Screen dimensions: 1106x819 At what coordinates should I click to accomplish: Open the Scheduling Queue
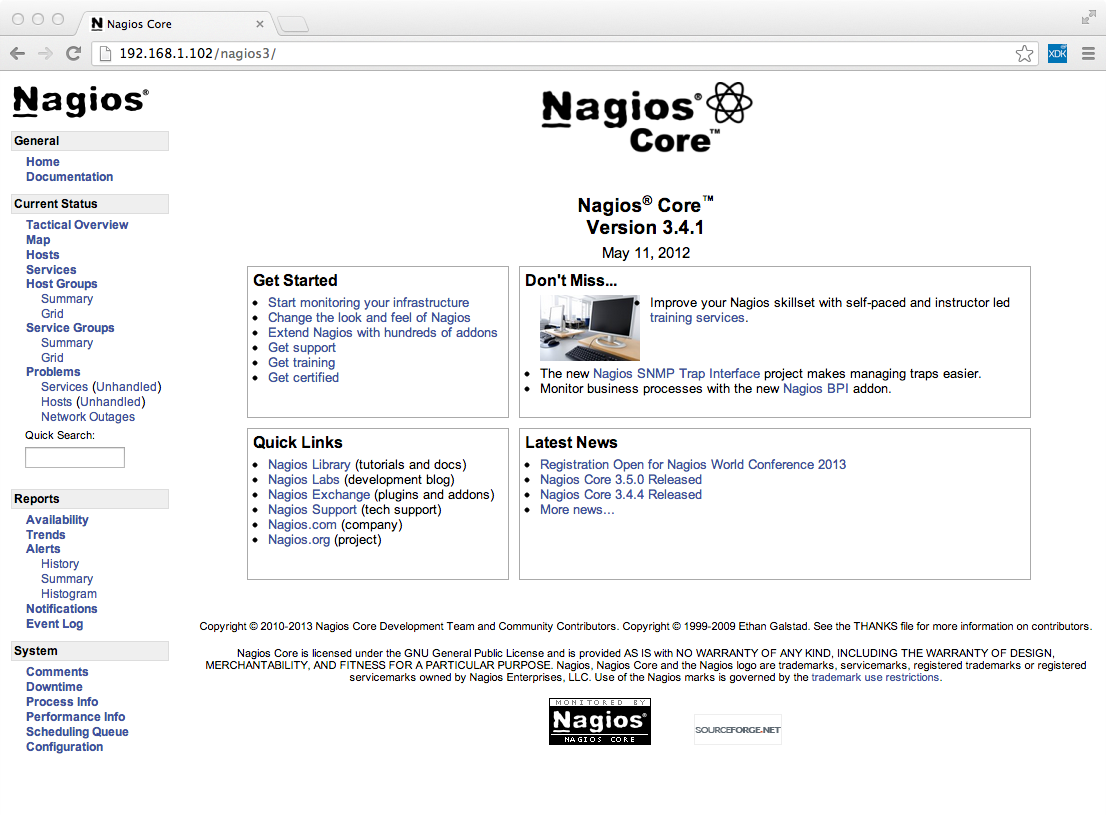click(78, 732)
